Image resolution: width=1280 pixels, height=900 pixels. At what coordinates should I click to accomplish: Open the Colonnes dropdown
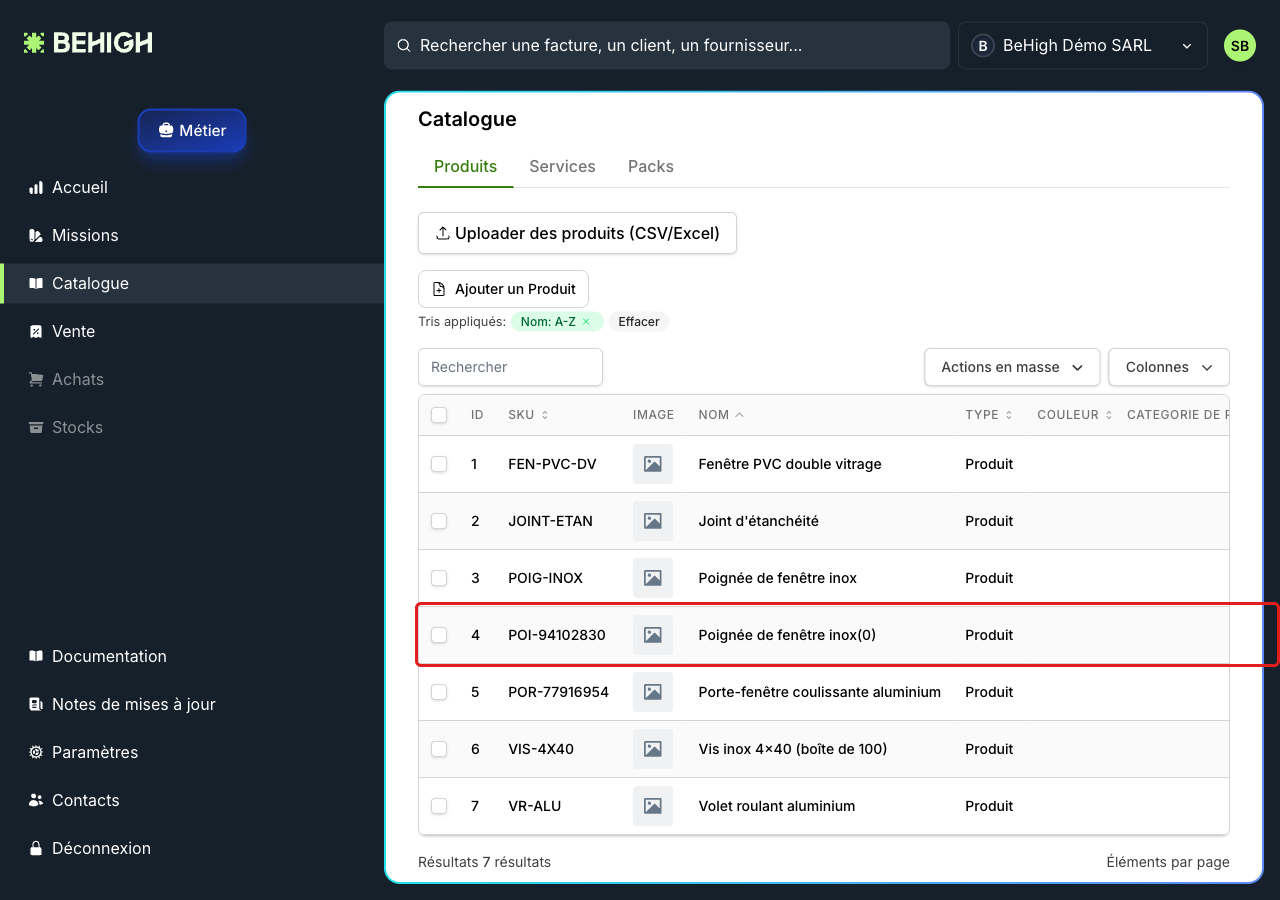click(1169, 367)
